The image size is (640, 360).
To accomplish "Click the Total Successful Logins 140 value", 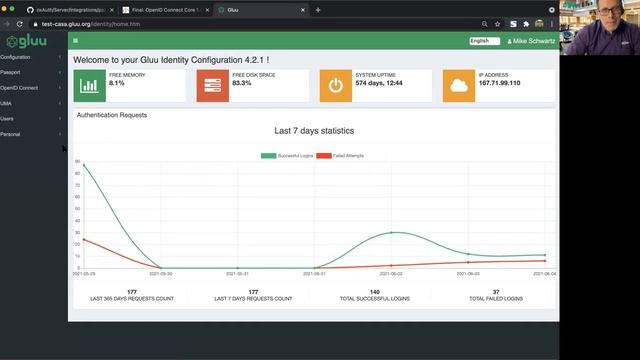I will coord(375,292).
